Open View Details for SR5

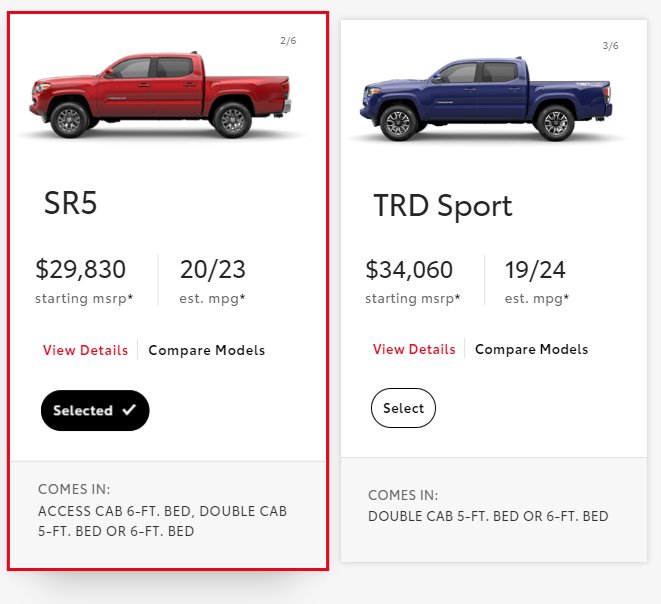(x=85, y=350)
